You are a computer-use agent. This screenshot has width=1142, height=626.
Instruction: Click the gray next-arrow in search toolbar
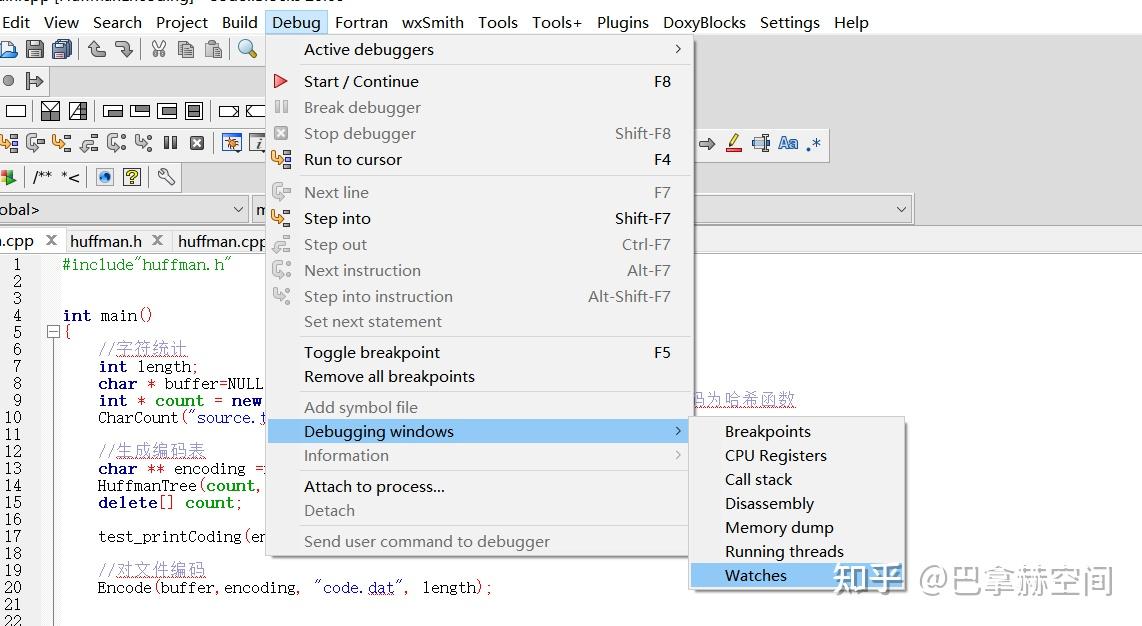[706, 143]
